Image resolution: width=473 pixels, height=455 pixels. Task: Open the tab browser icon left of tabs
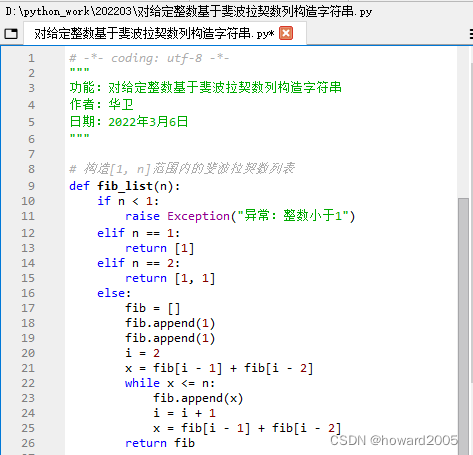[x=11, y=34]
